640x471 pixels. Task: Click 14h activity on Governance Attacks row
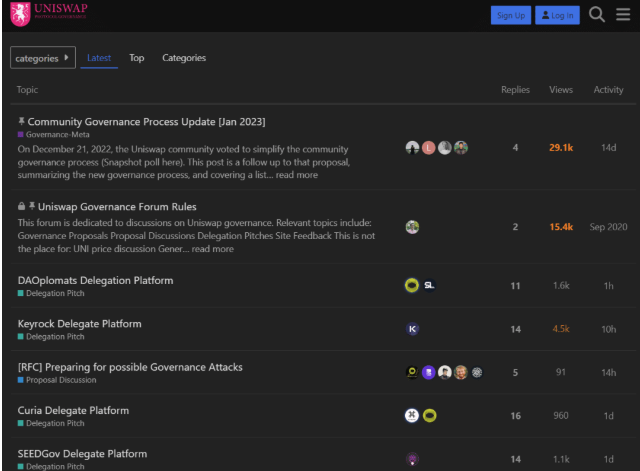(608, 373)
